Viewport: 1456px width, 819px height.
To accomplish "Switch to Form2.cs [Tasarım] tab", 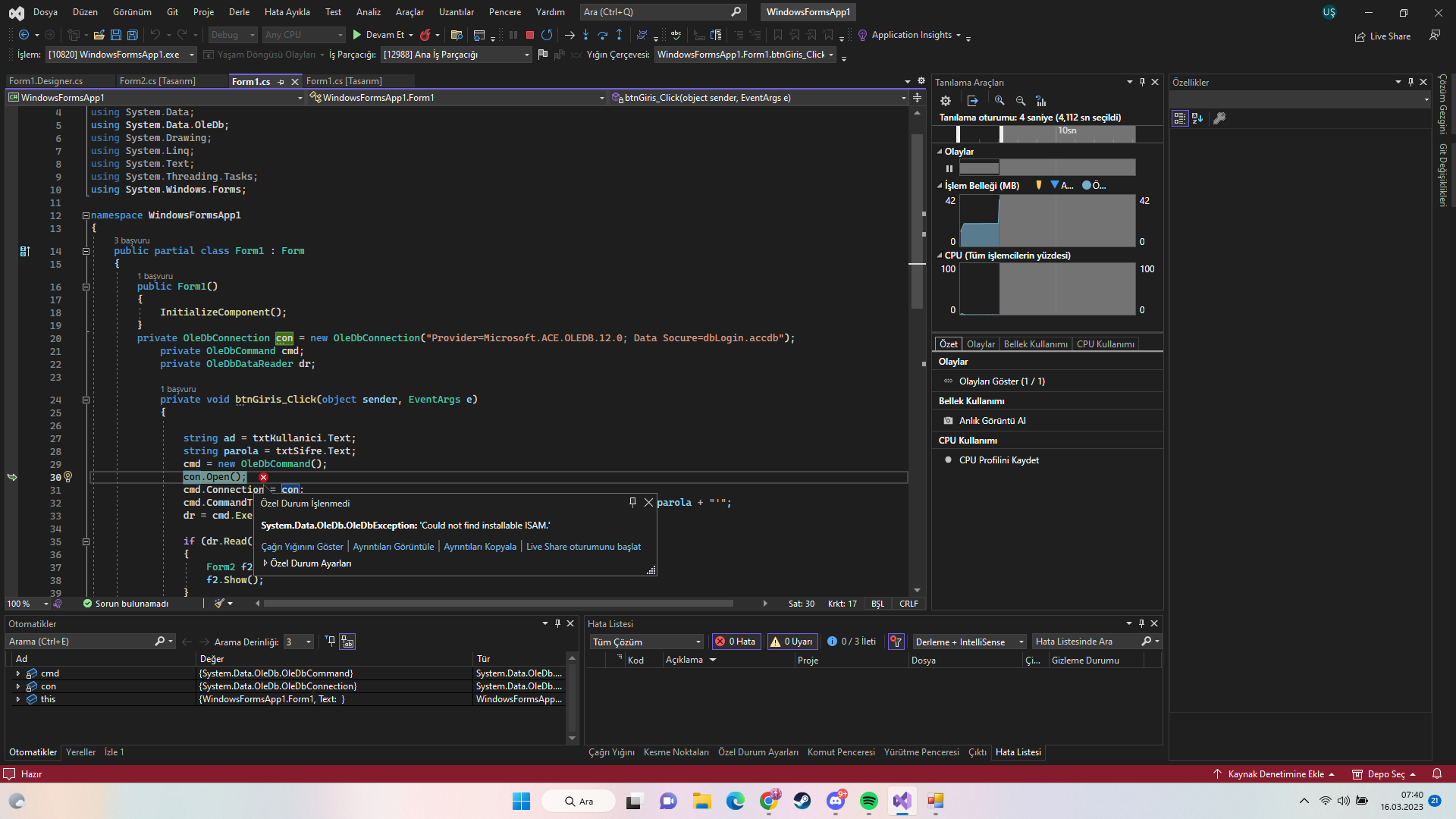I will [157, 81].
